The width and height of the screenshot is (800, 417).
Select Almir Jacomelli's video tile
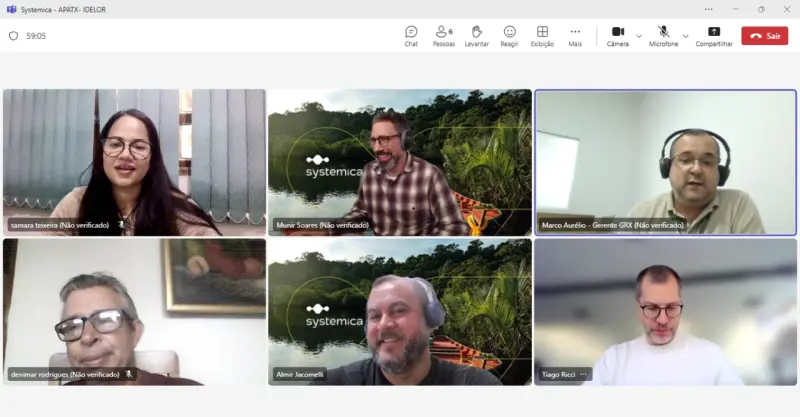coord(400,310)
